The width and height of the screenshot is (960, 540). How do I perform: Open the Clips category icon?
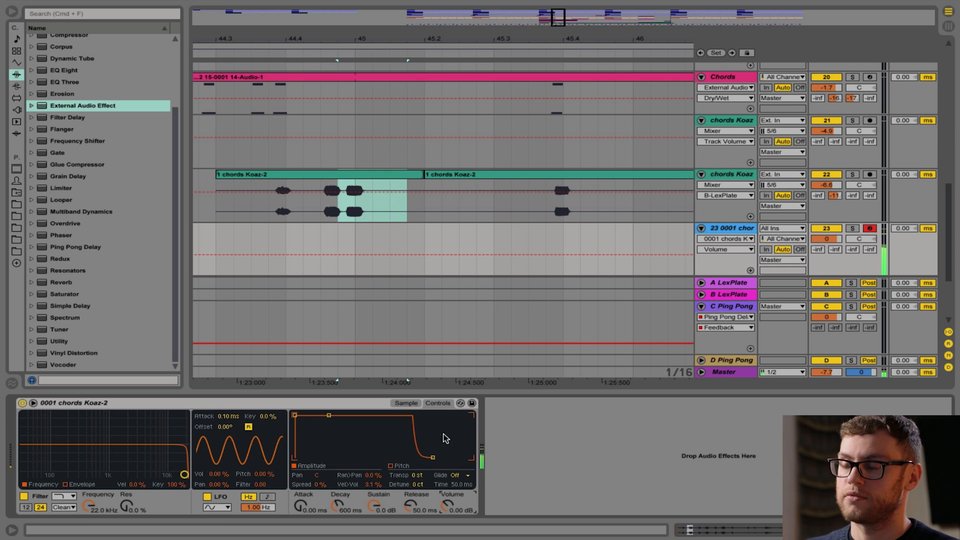click(17, 121)
